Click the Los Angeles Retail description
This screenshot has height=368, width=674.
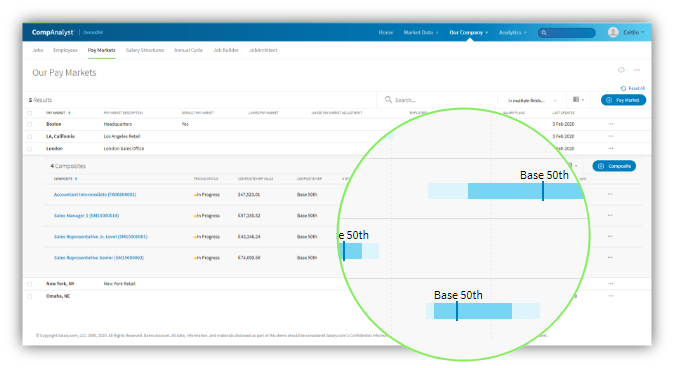122,136
